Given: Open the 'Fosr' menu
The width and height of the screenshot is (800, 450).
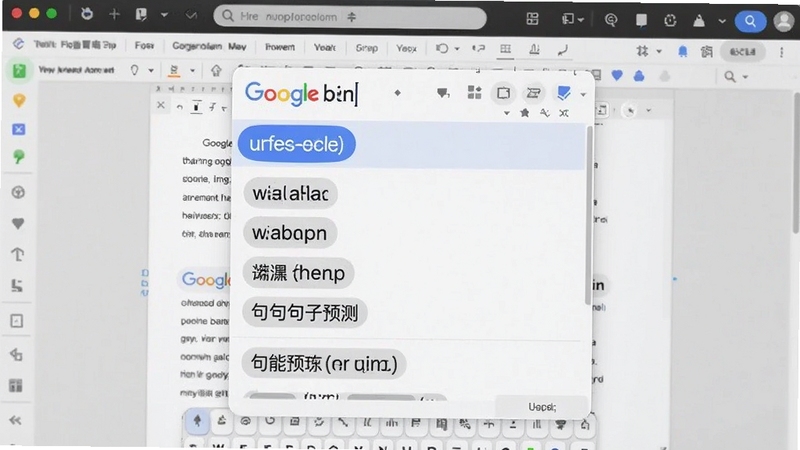Looking at the screenshot, I should click(144, 46).
